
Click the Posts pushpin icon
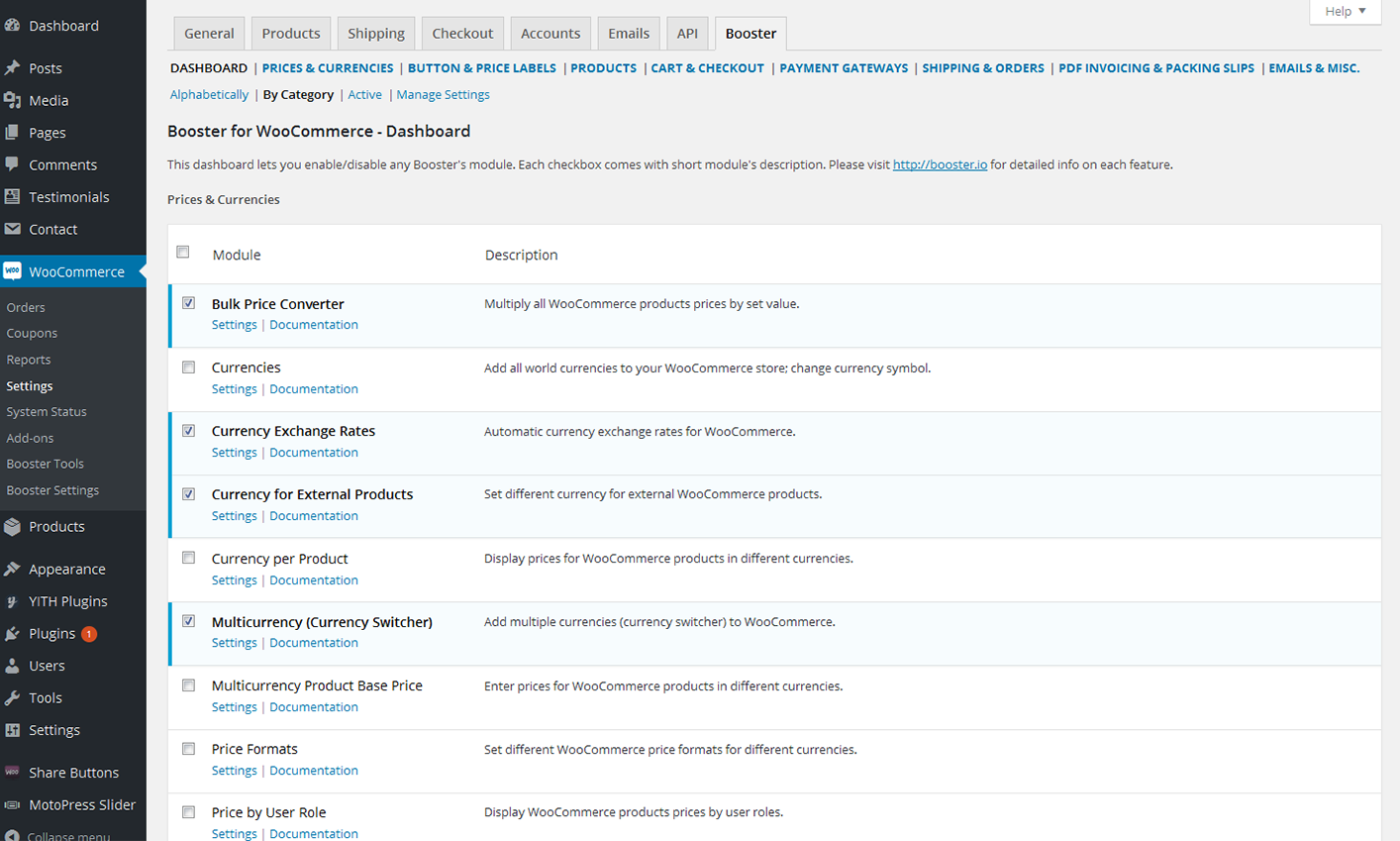[12, 68]
